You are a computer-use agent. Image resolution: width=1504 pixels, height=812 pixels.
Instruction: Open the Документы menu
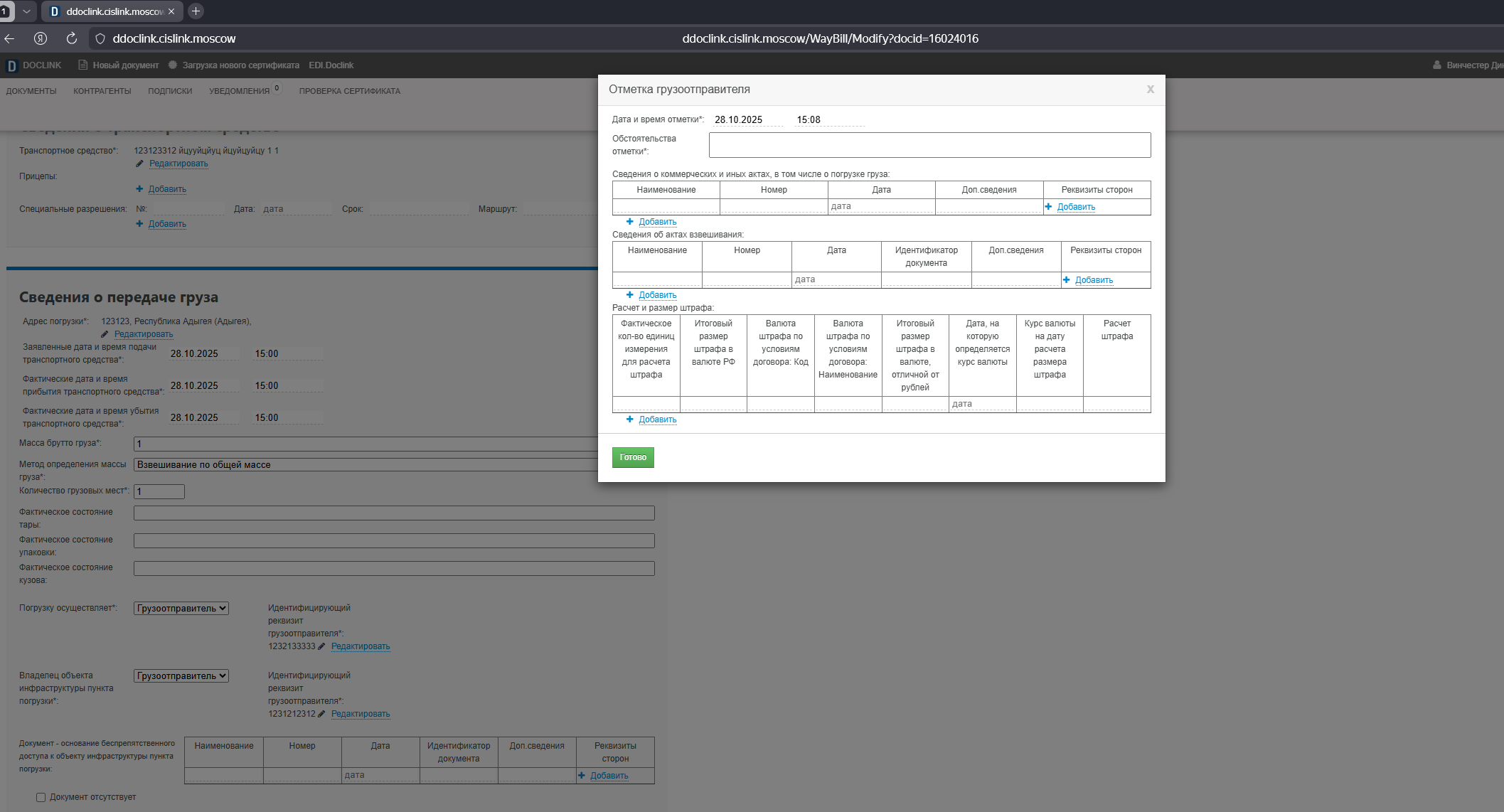click(31, 91)
